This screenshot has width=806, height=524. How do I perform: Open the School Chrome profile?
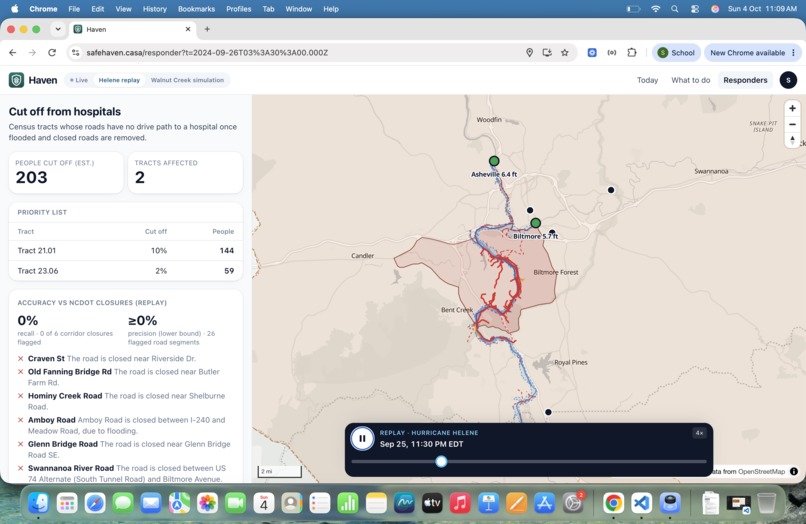coord(676,52)
